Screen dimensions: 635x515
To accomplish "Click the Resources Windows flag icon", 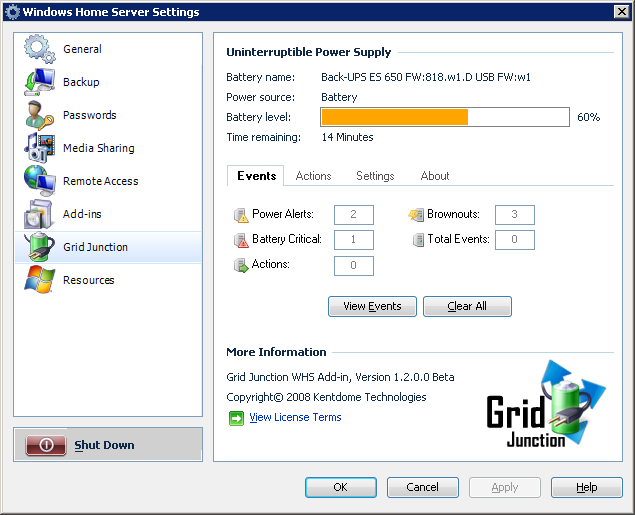I will [x=39, y=280].
